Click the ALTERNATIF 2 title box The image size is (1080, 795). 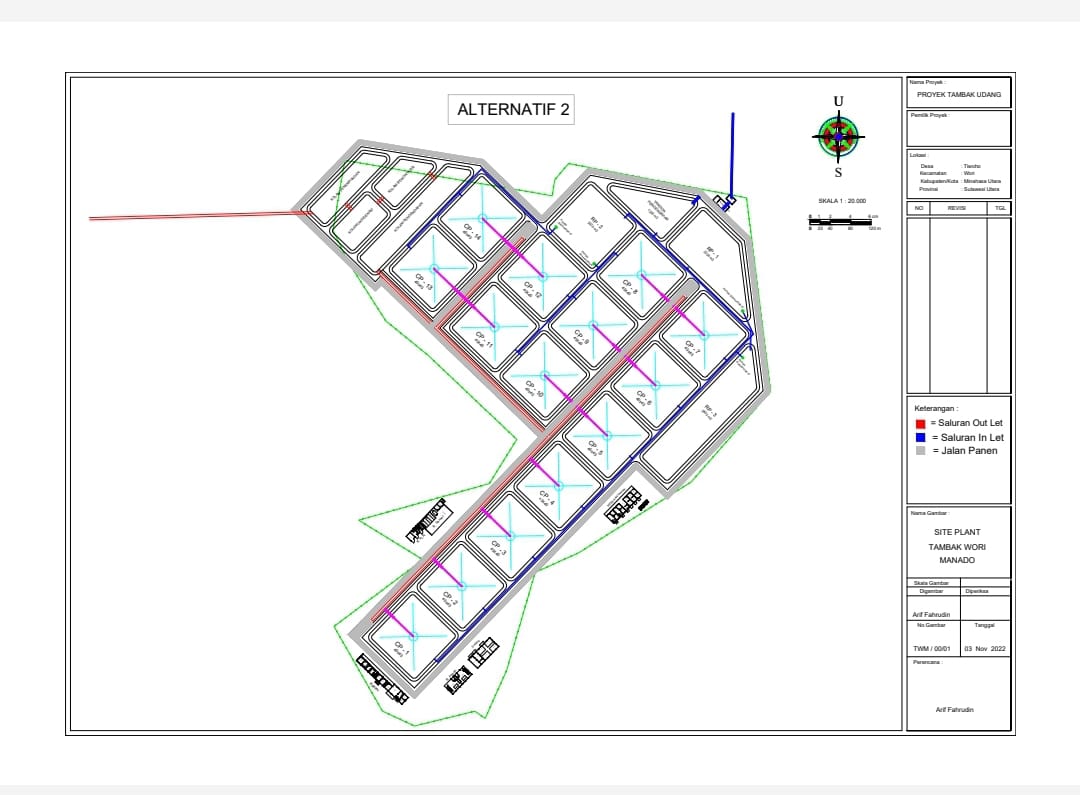click(513, 110)
